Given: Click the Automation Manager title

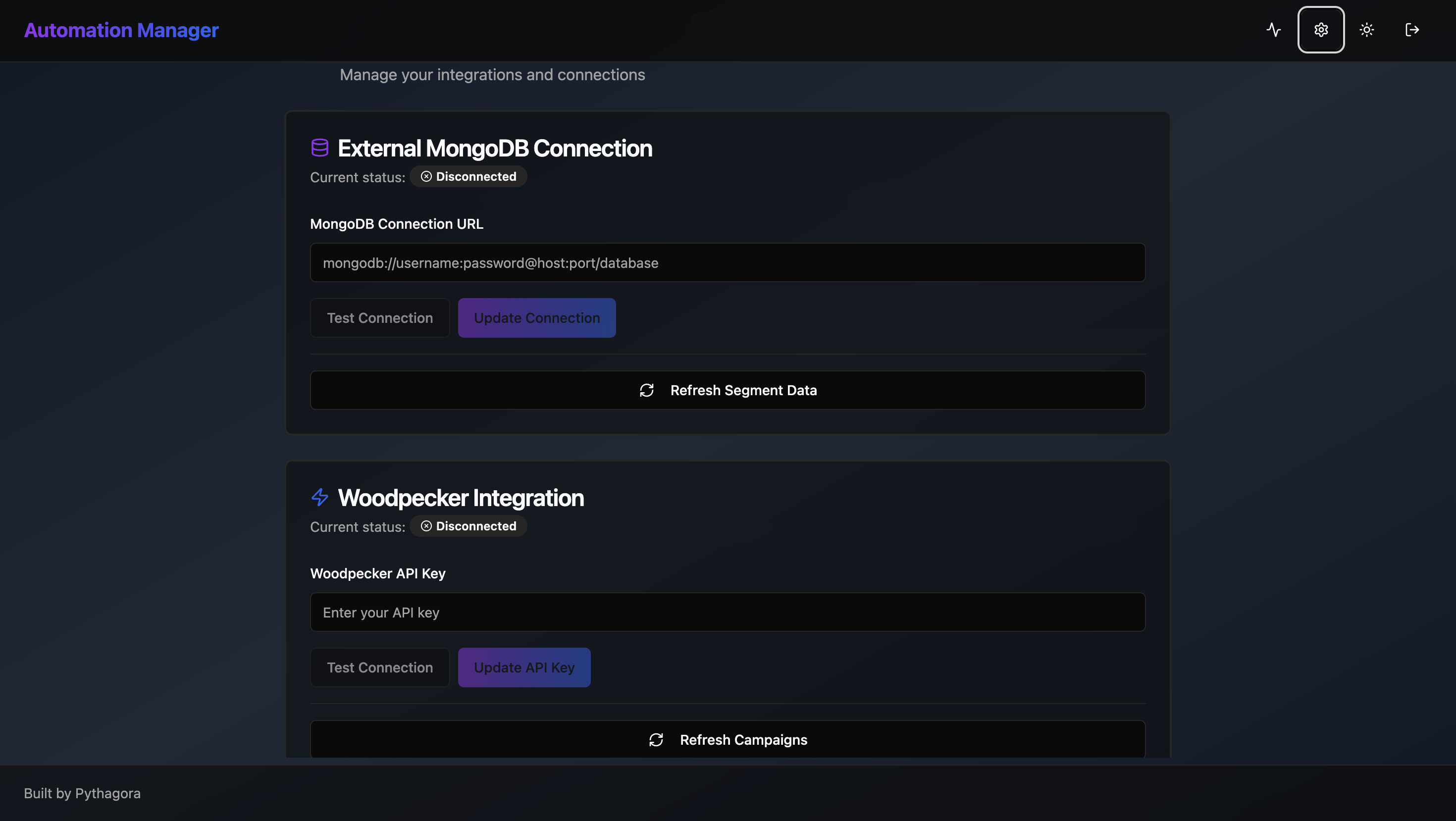Looking at the screenshot, I should 121,30.
